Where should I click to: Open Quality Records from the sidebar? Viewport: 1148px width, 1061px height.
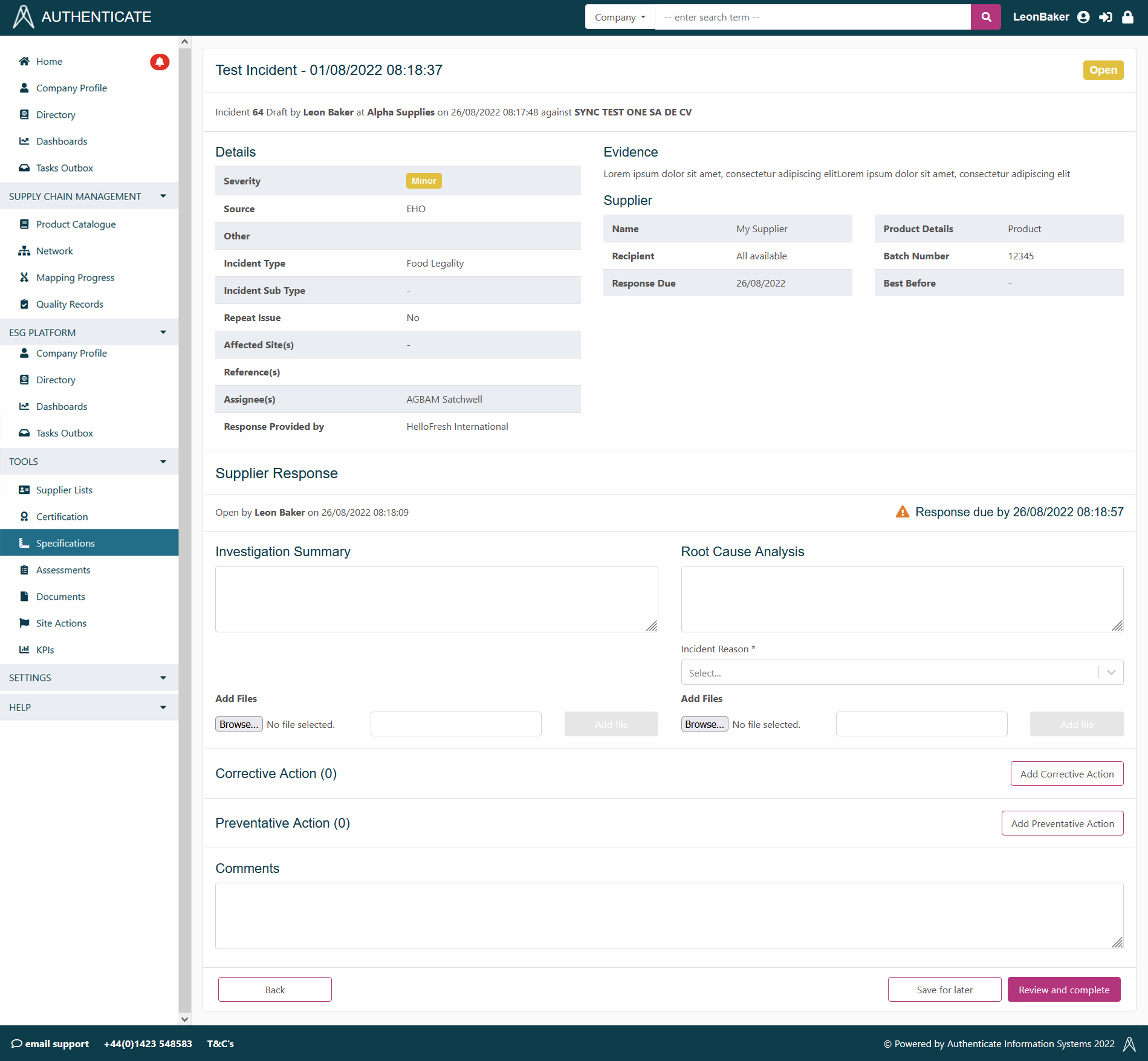(70, 304)
